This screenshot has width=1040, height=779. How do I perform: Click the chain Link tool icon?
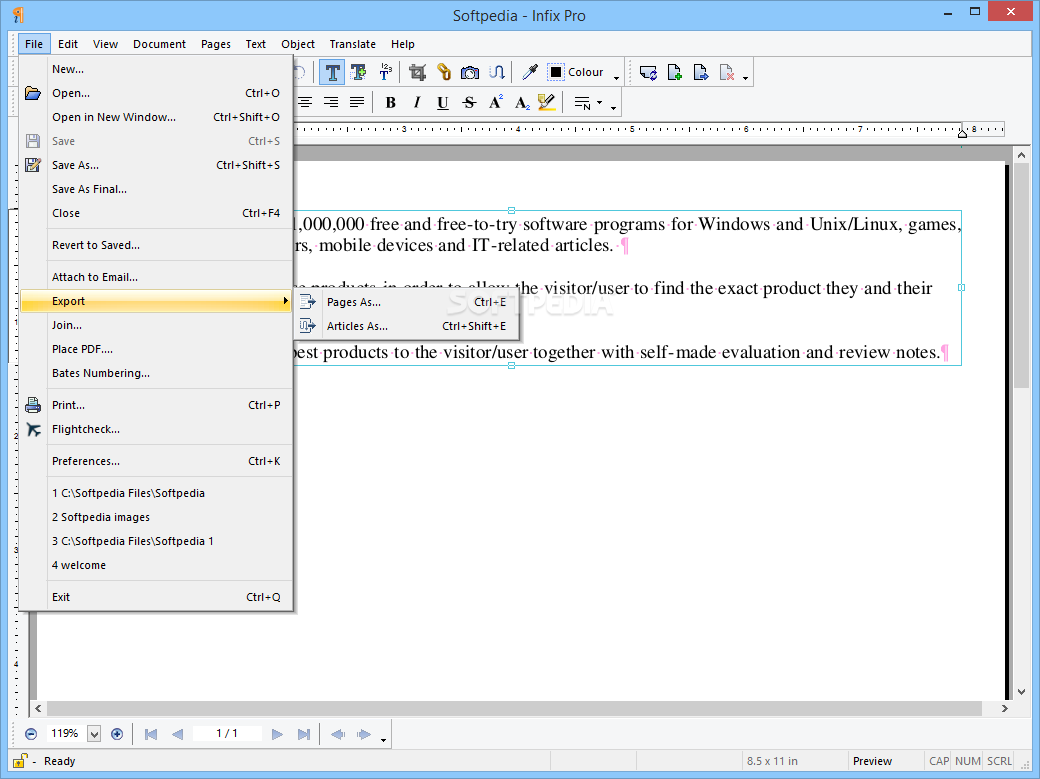pos(444,72)
